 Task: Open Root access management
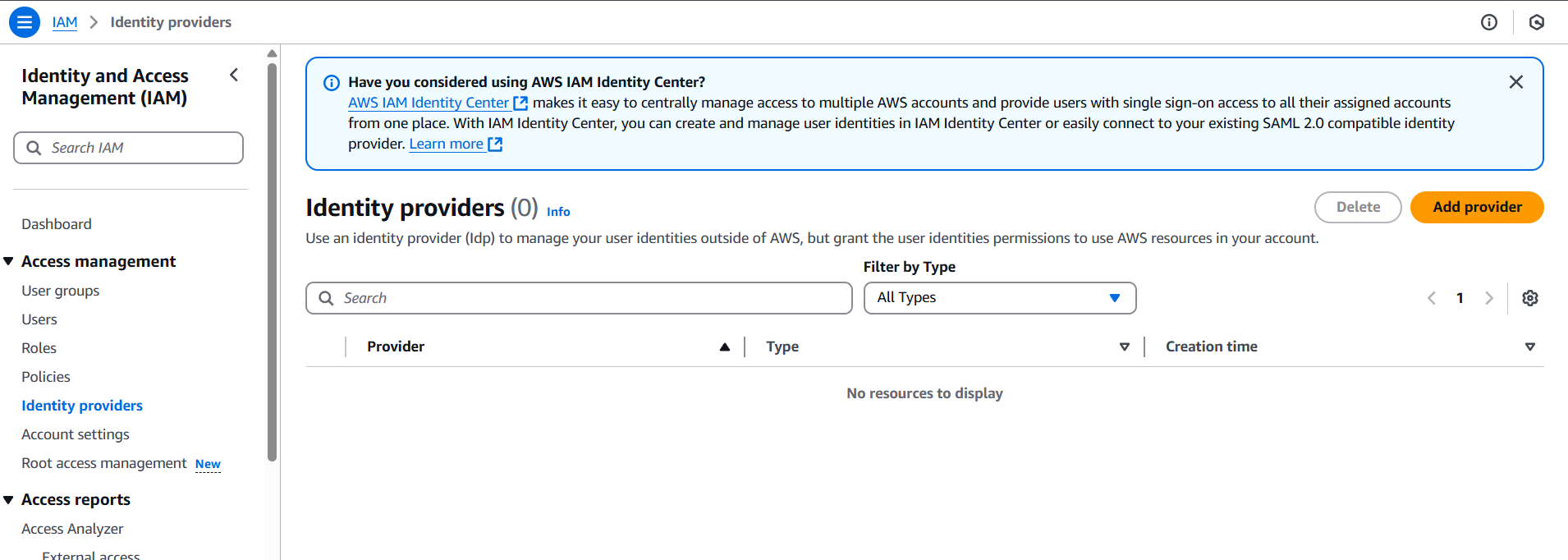pos(104,463)
